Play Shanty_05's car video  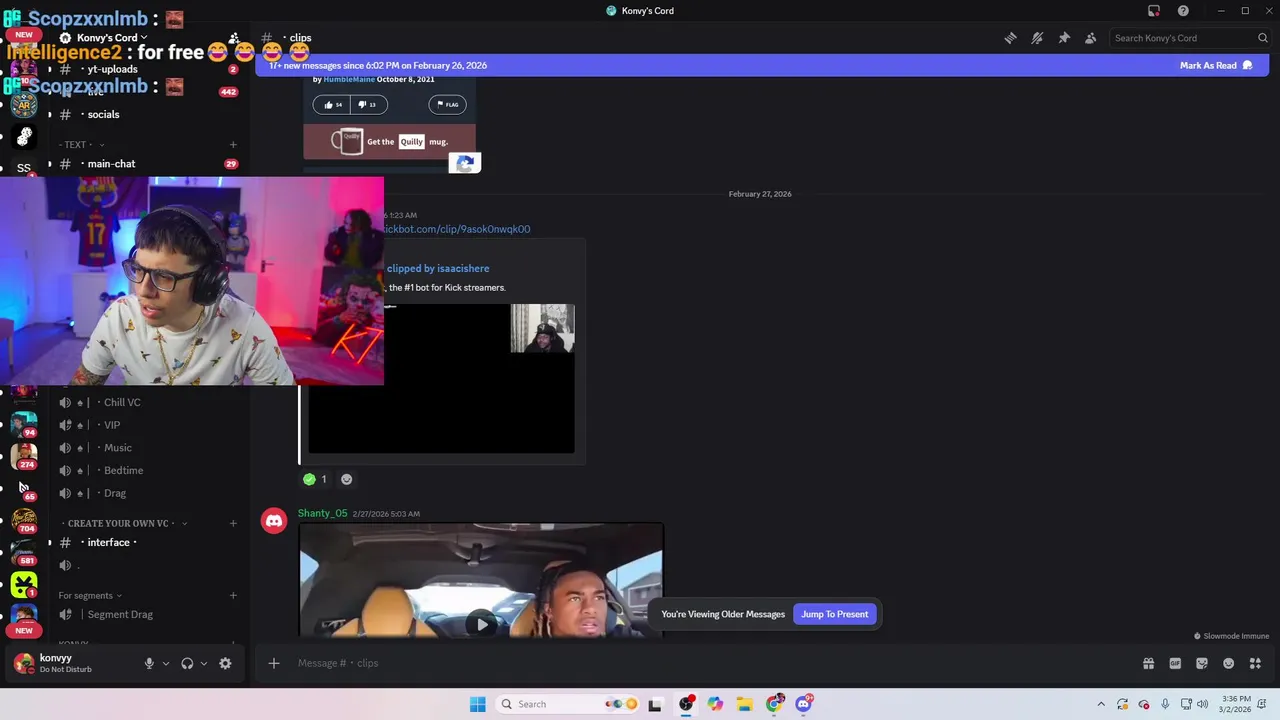(x=482, y=624)
